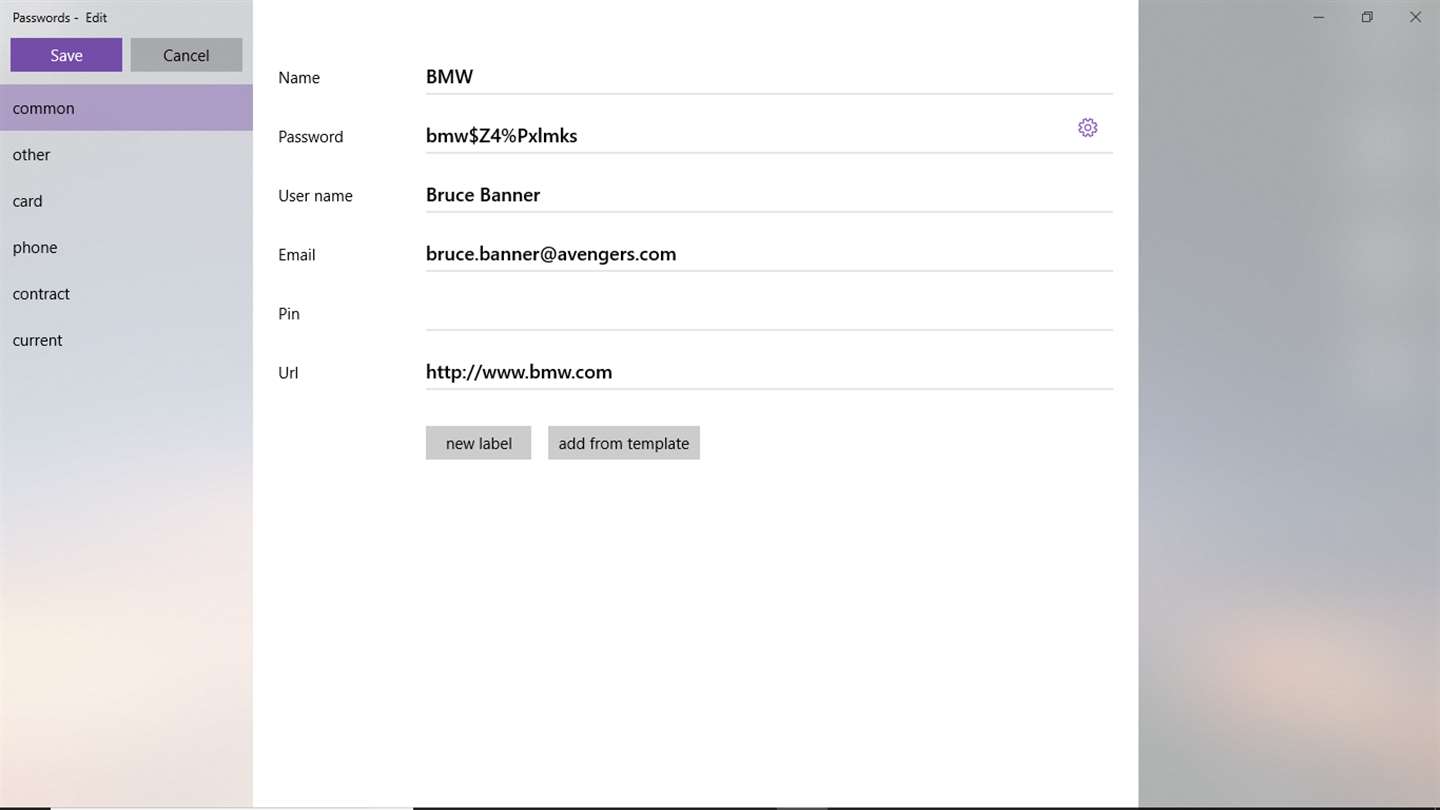Screen dimensions: 1440x810
Task: Focus the empty Pin field
Action: pyautogui.click(x=769, y=313)
